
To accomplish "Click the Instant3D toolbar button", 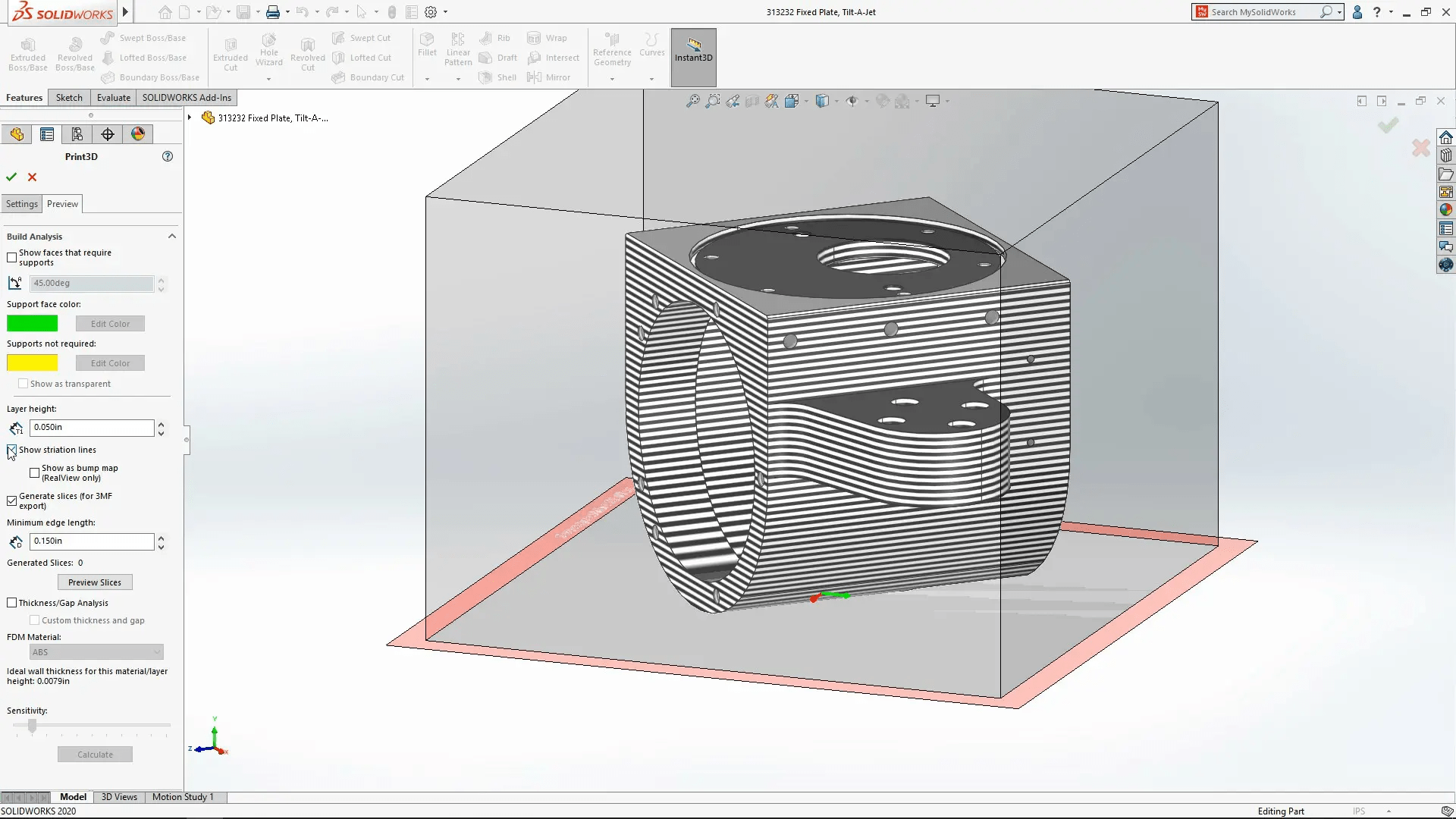I will [693, 57].
